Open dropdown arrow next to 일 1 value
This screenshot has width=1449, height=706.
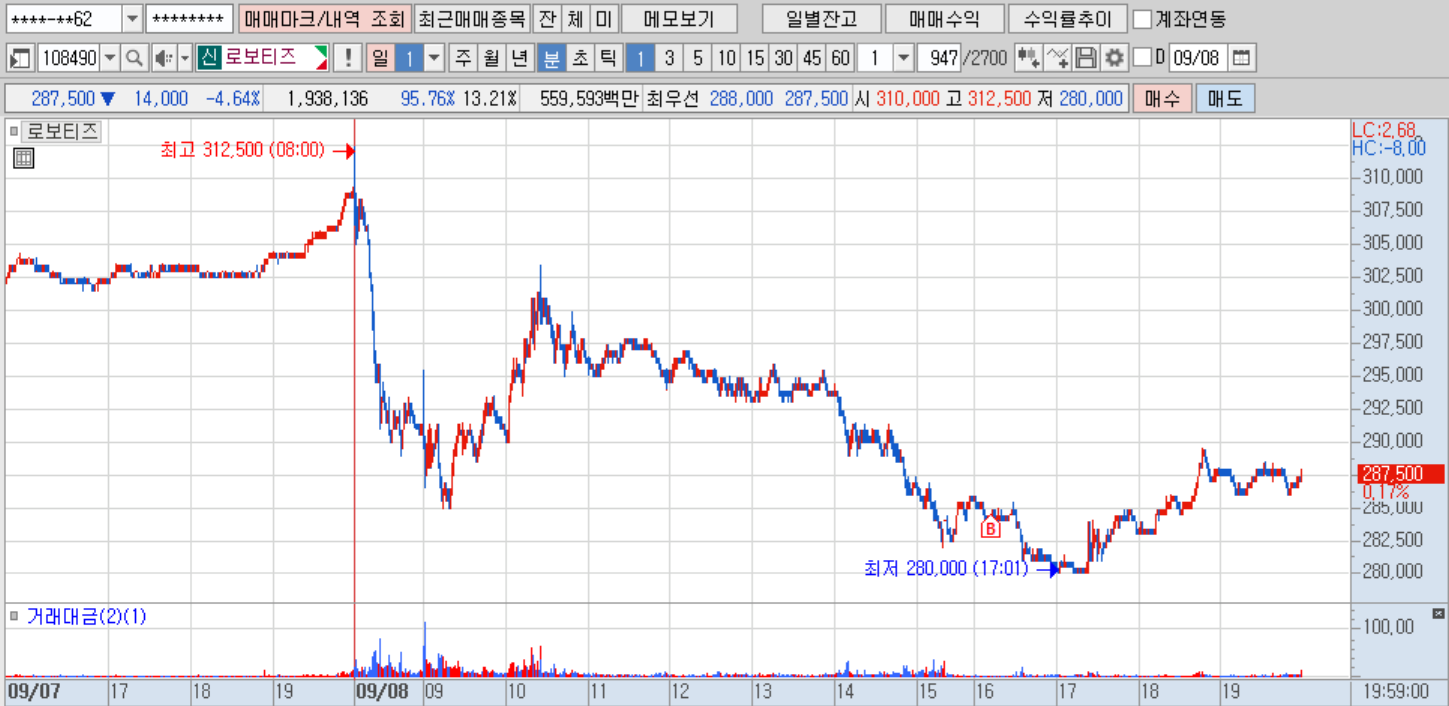click(434, 58)
